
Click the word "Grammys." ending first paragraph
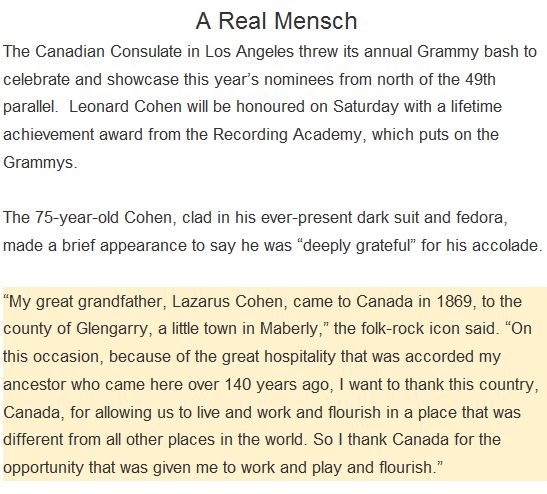pyautogui.click(x=40, y=163)
